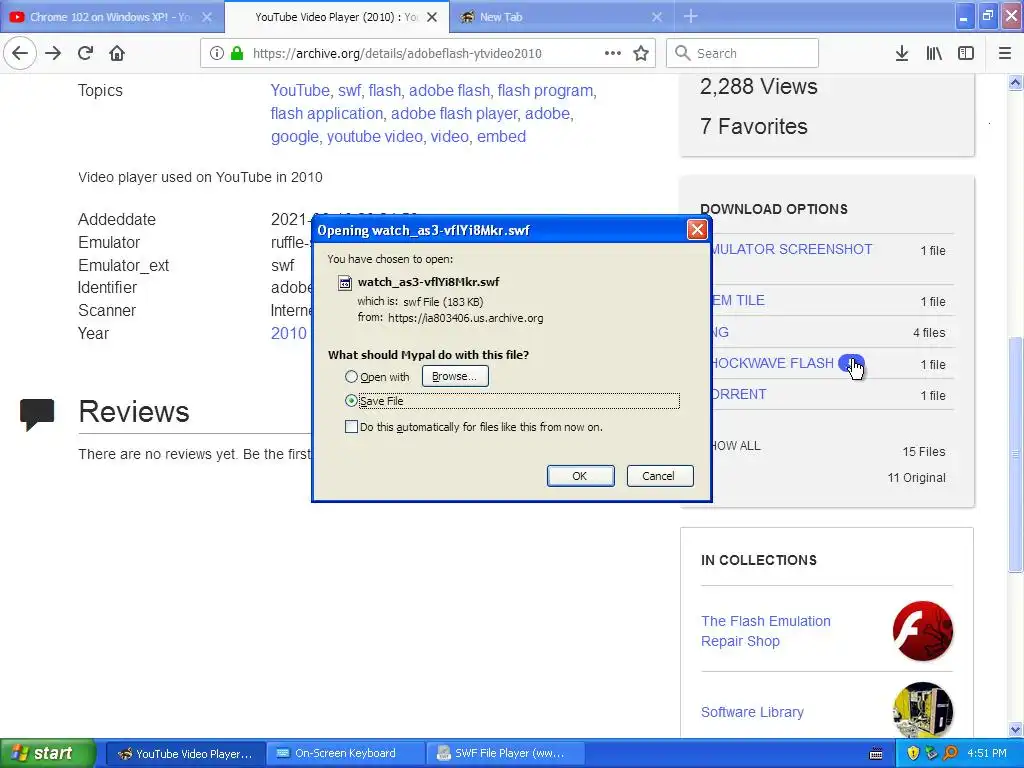
Task: Switch to On-Screen Keyboard in taskbar
Action: [345, 753]
